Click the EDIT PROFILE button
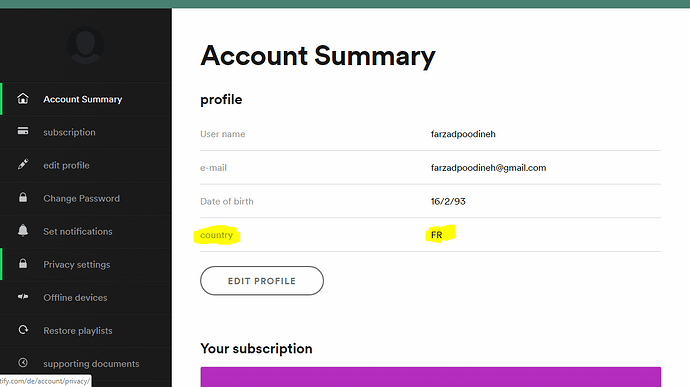The height and width of the screenshot is (387, 690). click(x=262, y=281)
